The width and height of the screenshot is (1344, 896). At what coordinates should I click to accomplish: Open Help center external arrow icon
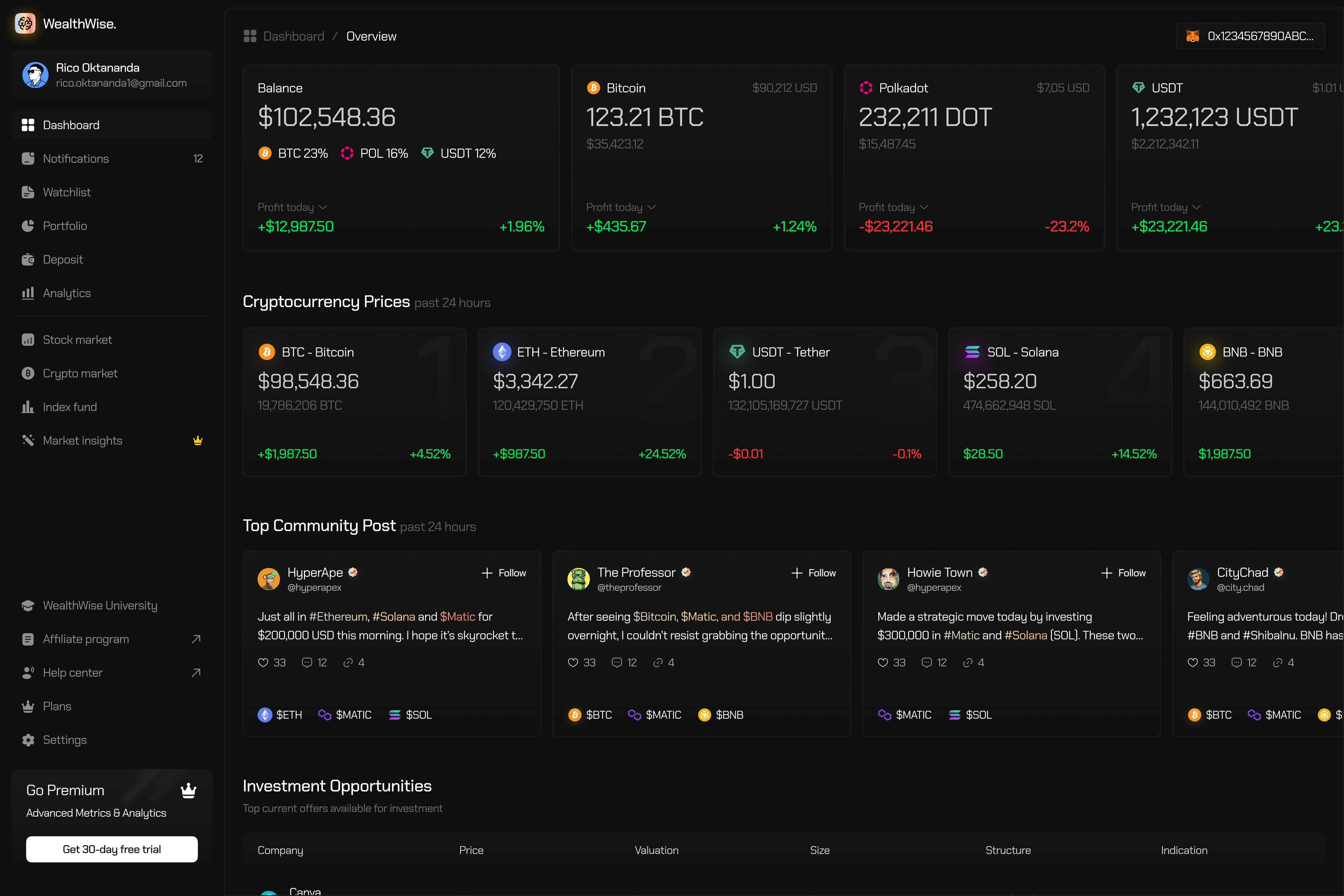(196, 673)
